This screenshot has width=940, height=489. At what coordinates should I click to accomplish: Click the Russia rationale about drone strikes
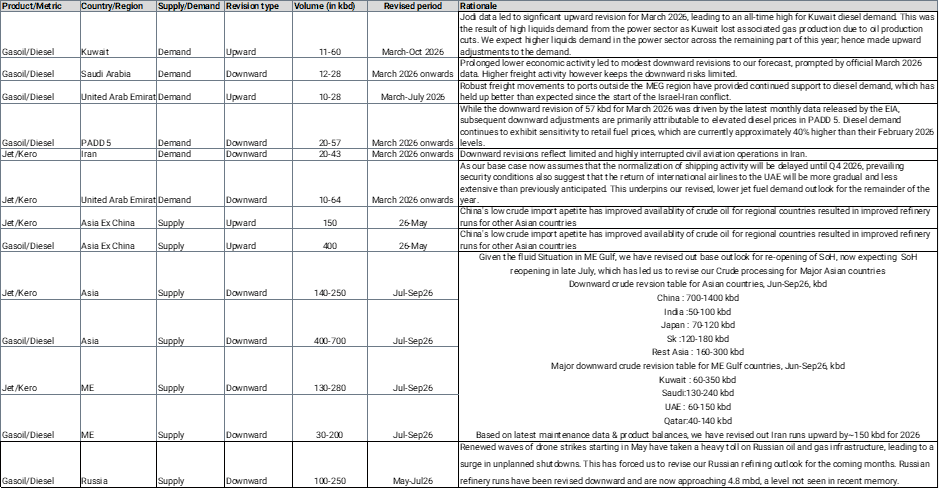point(697,464)
